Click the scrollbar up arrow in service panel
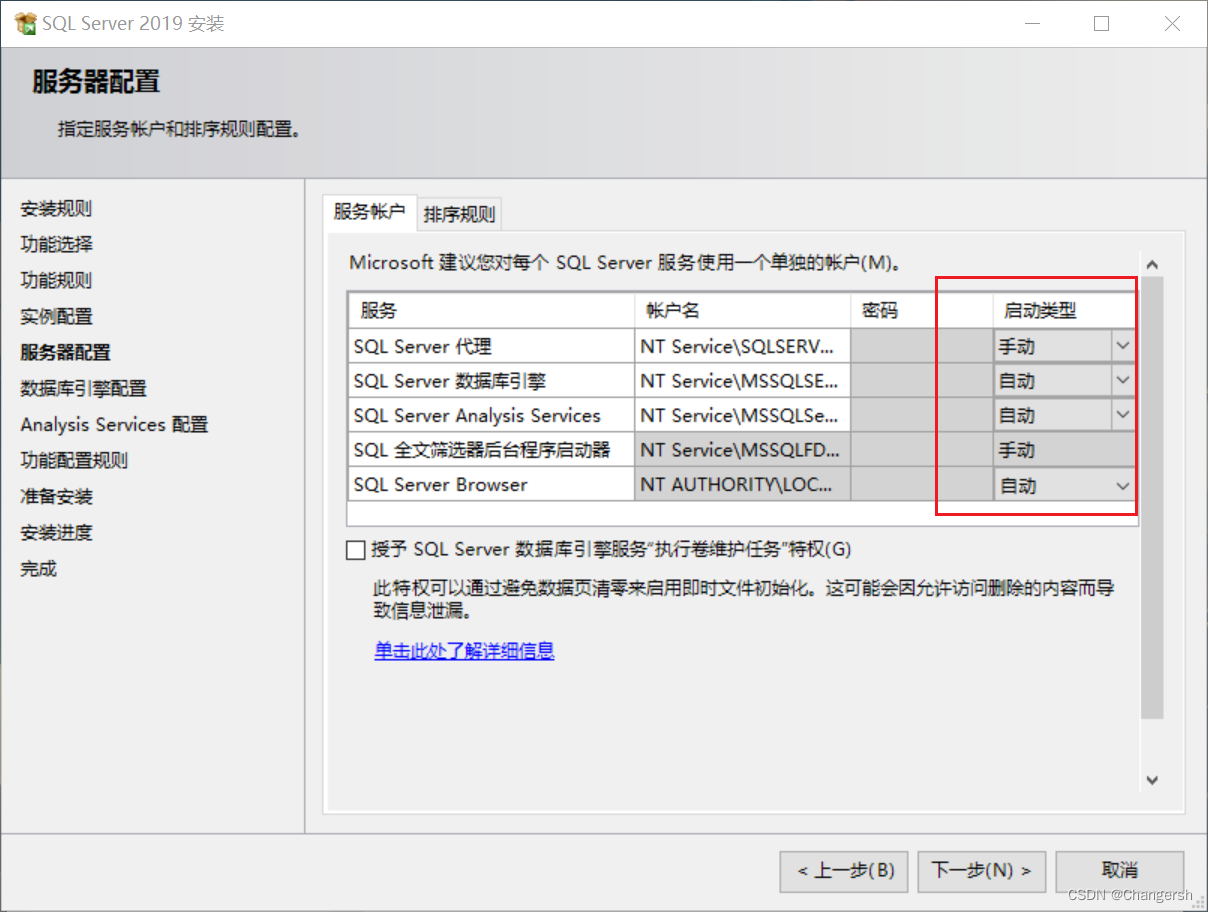This screenshot has width=1208, height=912. [x=1152, y=265]
